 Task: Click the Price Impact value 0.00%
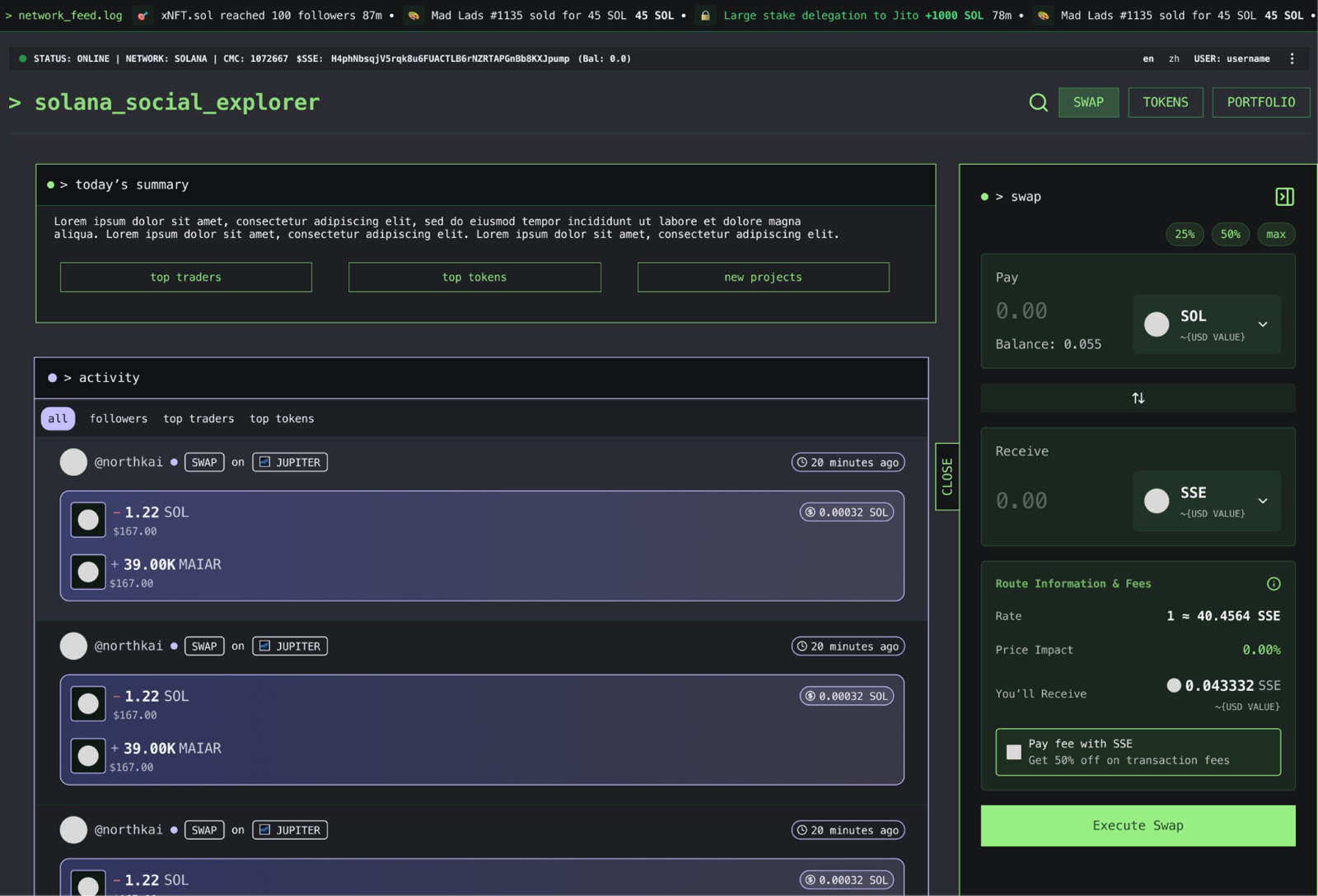pyautogui.click(x=1261, y=650)
